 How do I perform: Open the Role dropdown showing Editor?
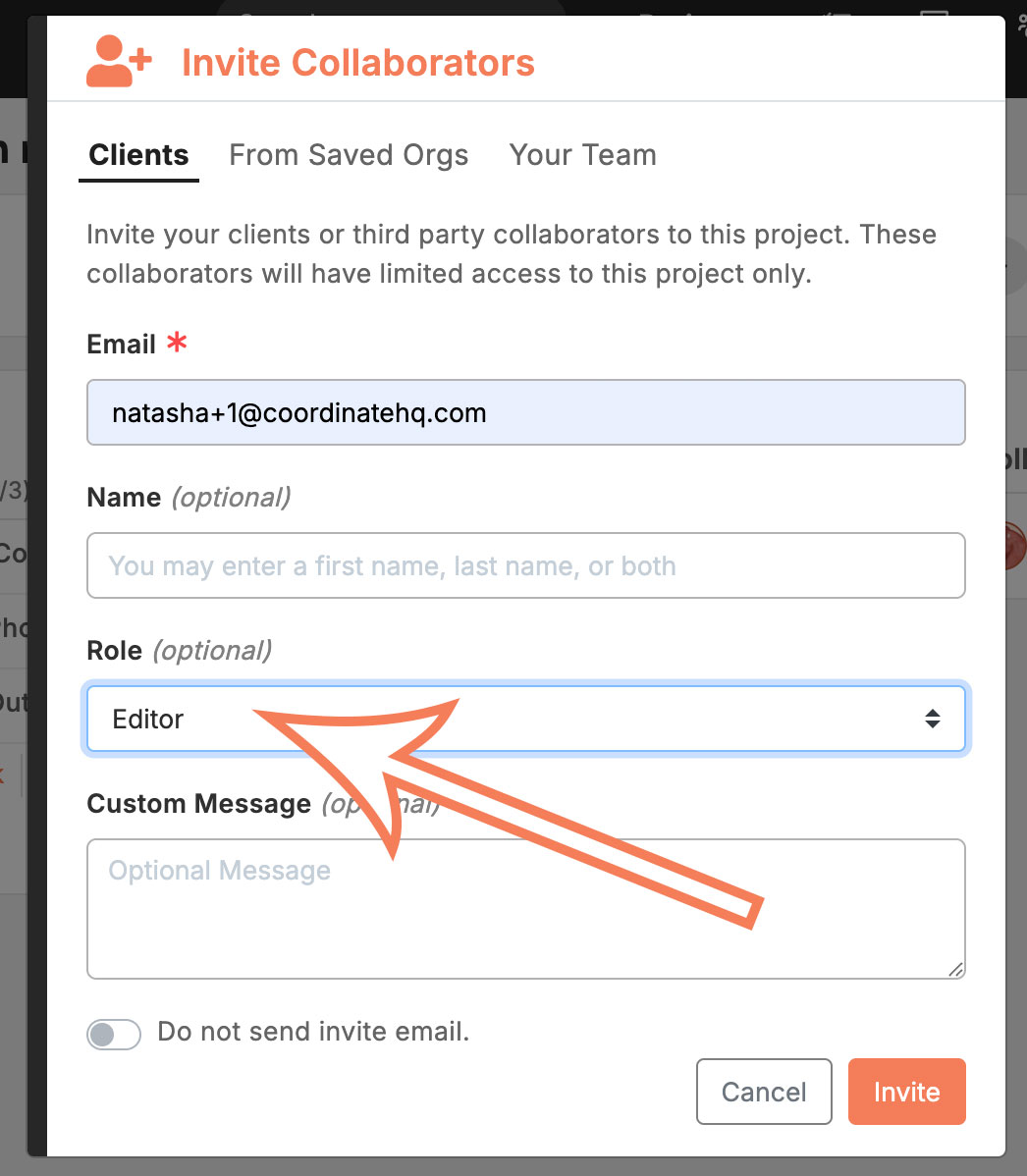(x=526, y=719)
